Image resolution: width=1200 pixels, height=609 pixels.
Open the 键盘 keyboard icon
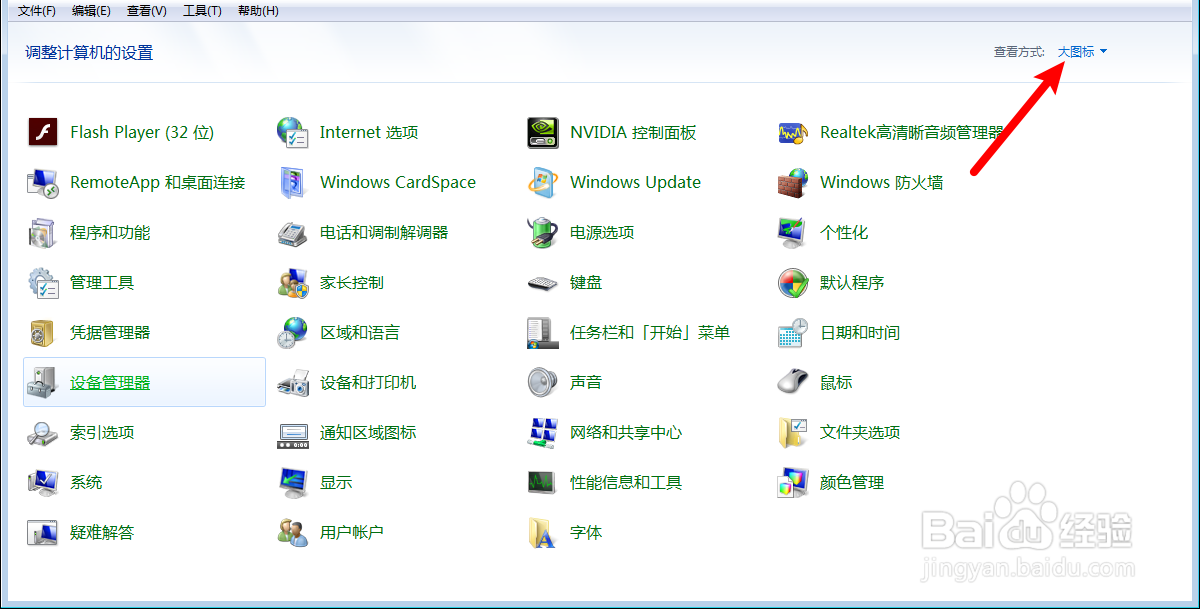(x=543, y=282)
